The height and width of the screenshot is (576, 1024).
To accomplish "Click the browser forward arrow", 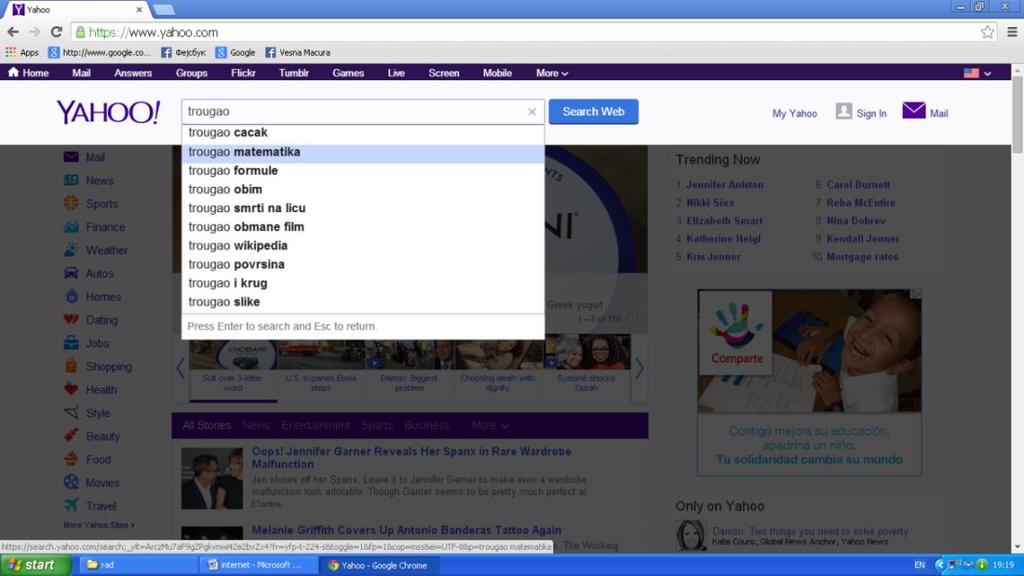I will [x=35, y=32].
